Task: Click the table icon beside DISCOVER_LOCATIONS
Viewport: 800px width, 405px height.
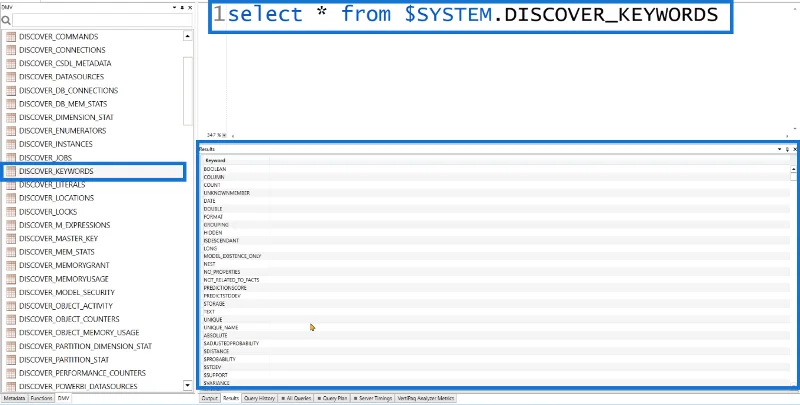Action: 11,198
